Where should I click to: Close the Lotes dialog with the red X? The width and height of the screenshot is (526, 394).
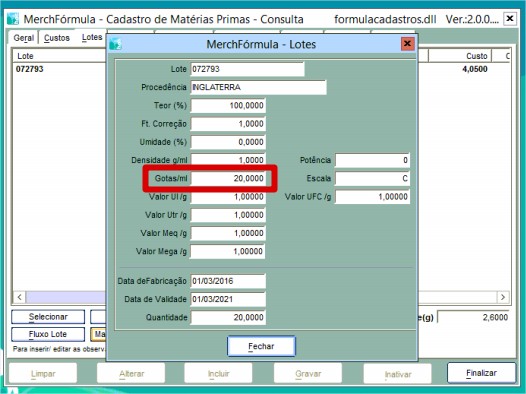pos(408,44)
